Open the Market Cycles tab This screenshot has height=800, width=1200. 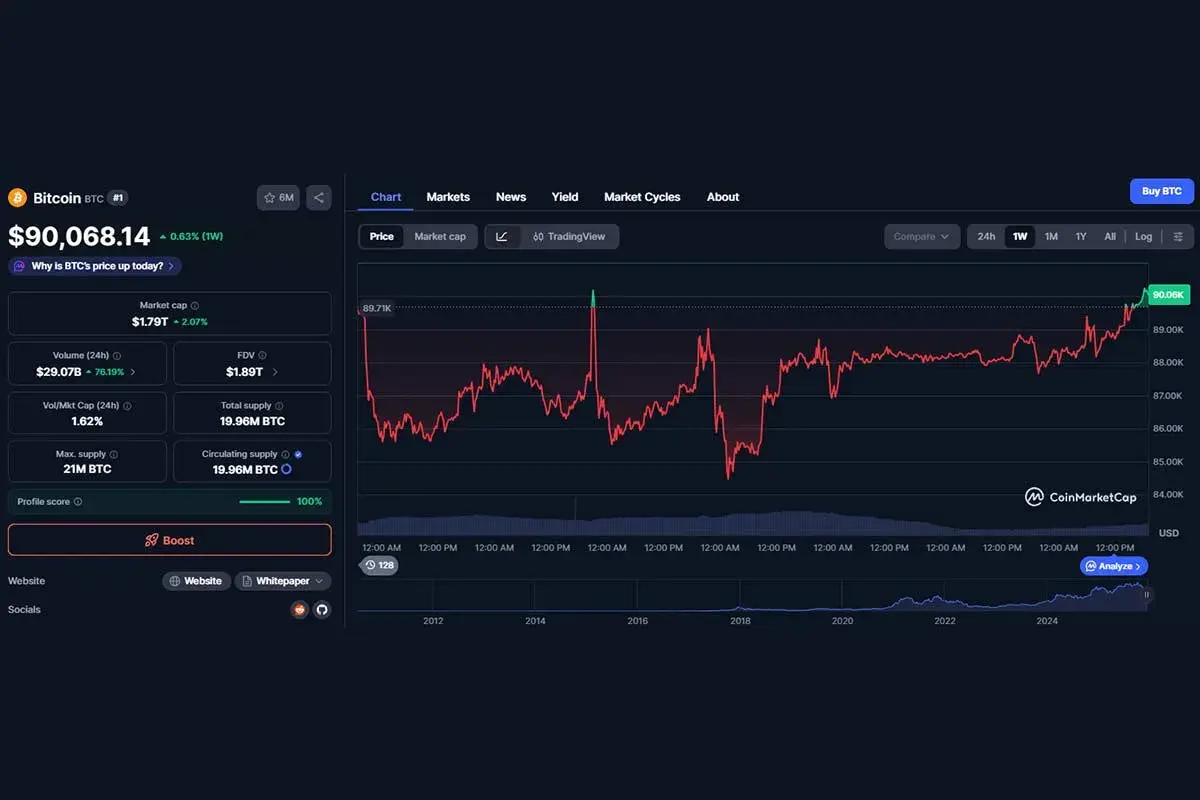(x=641, y=197)
